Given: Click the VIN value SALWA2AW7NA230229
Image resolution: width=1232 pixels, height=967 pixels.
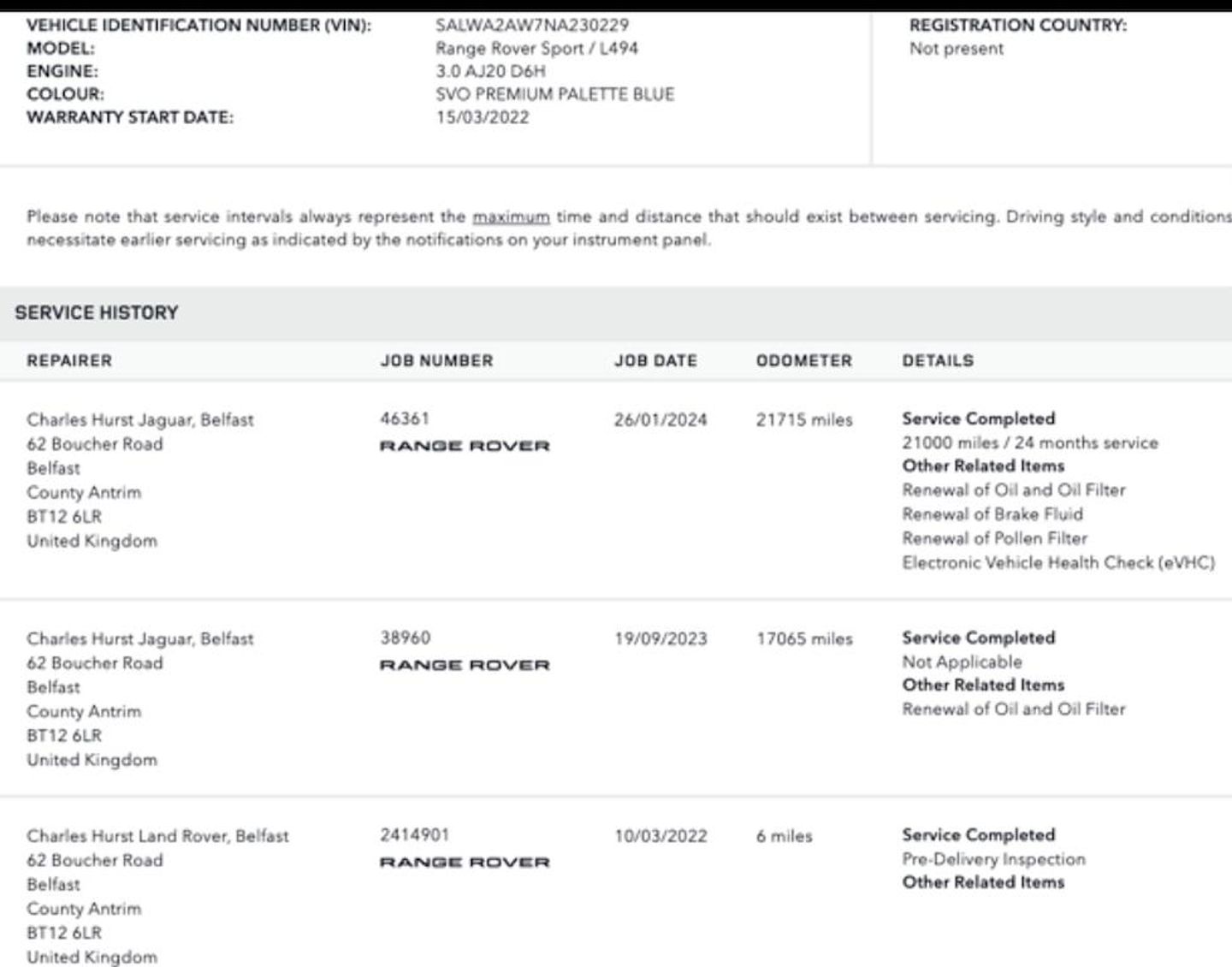Looking at the screenshot, I should (531, 26).
